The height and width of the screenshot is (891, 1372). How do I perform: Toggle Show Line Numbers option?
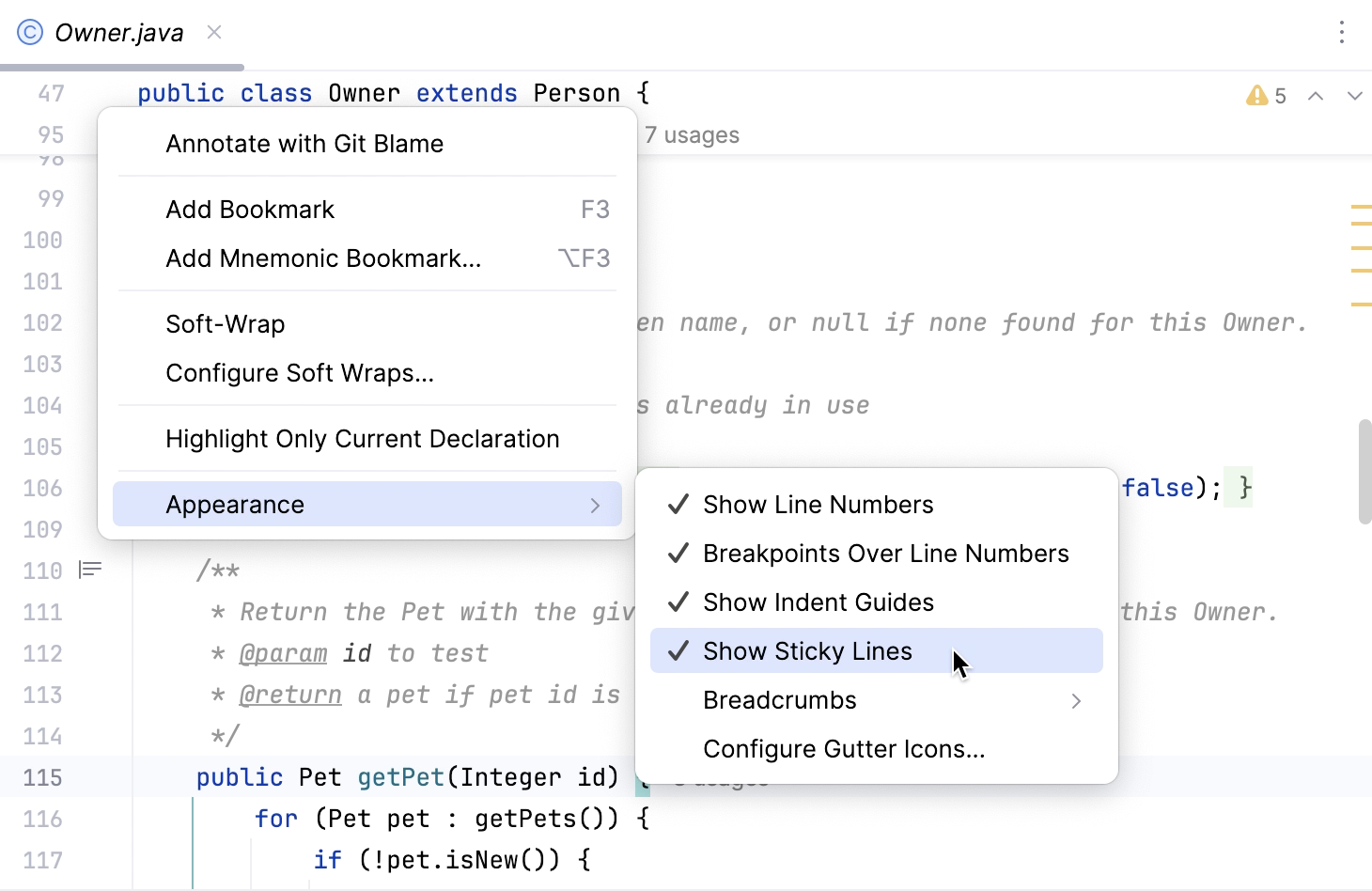tap(818, 505)
